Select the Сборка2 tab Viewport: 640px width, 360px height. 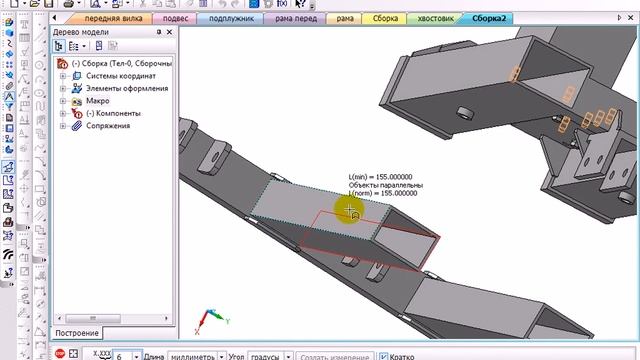pyautogui.click(x=488, y=18)
